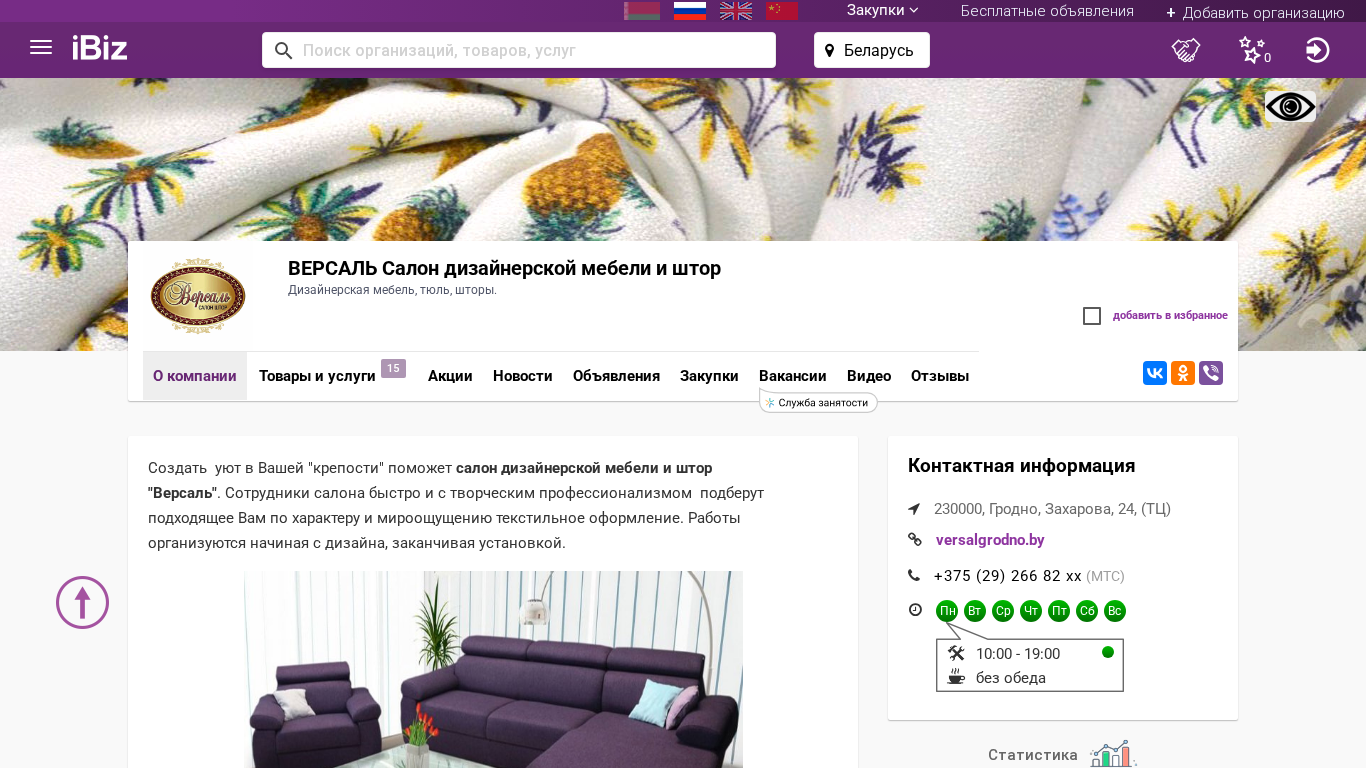This screenshot has height=768, width=1366.
Task: Contact via the Viber icon
Action: 1211,373
